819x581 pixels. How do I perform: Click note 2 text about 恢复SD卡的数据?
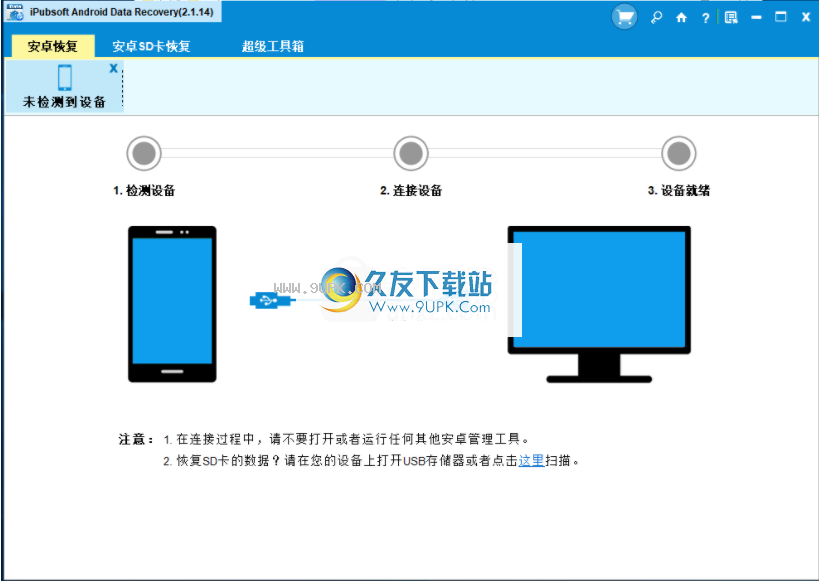pos(372,461)
